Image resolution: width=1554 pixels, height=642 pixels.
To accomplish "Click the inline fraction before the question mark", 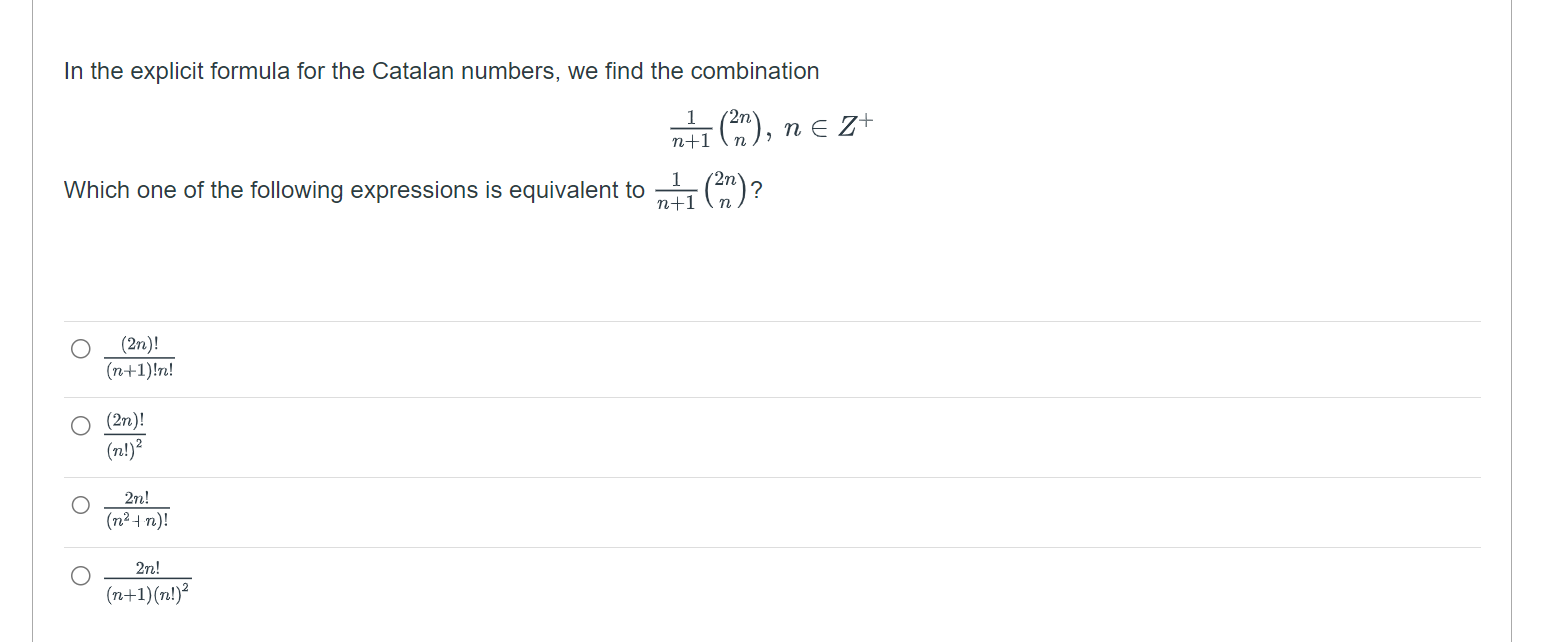I will [x=701, y=191].
